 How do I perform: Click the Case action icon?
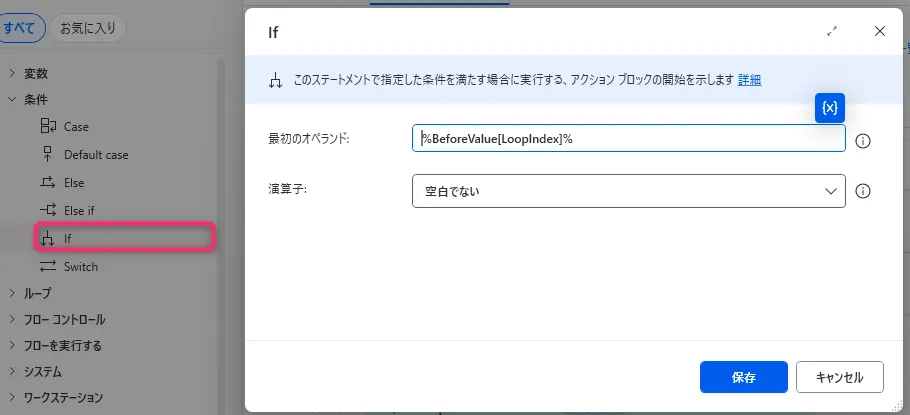[x=48, y=127]
